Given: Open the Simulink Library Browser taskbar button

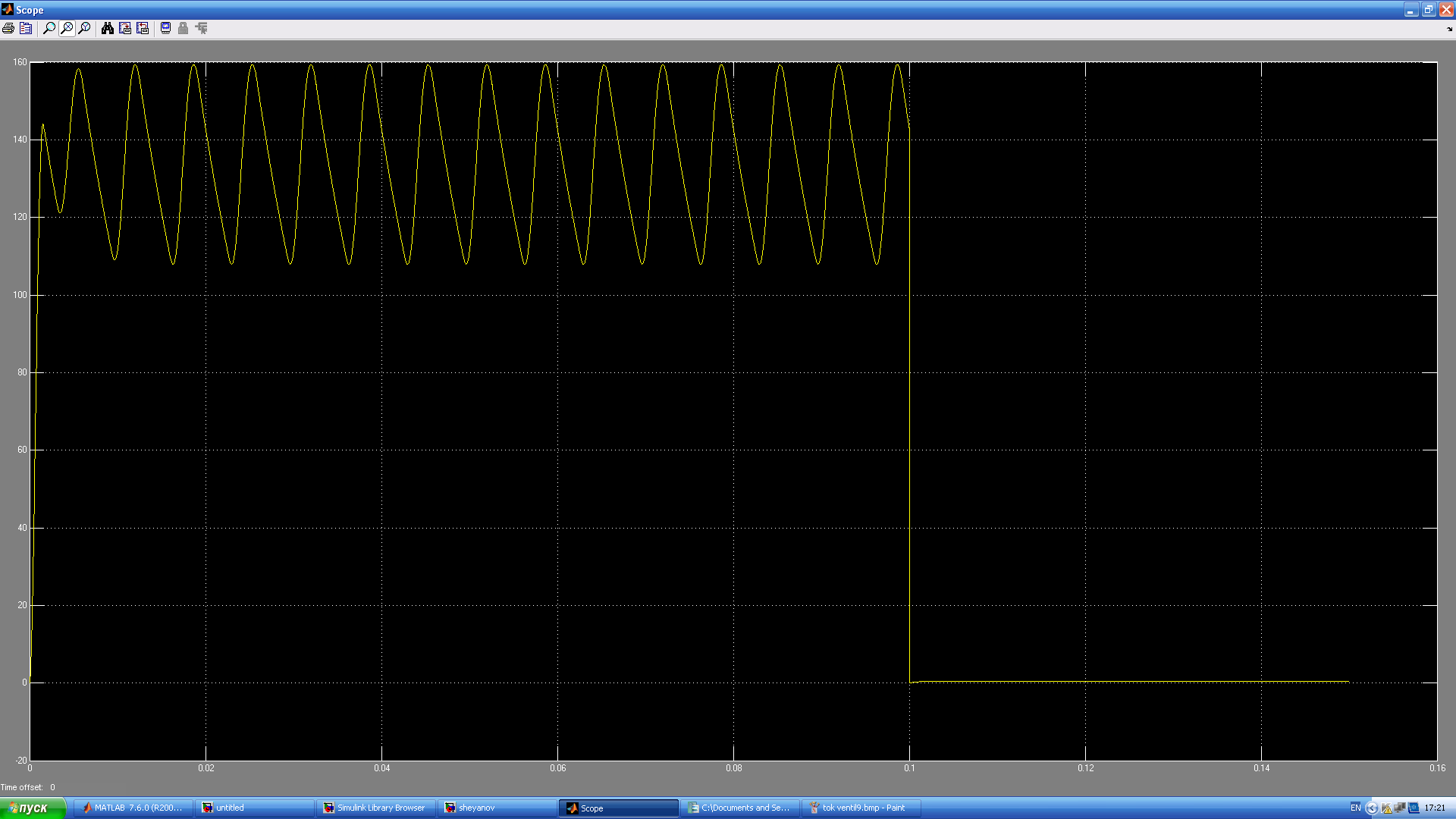Looking at the screenshot, I should click(x=375, y=808).
